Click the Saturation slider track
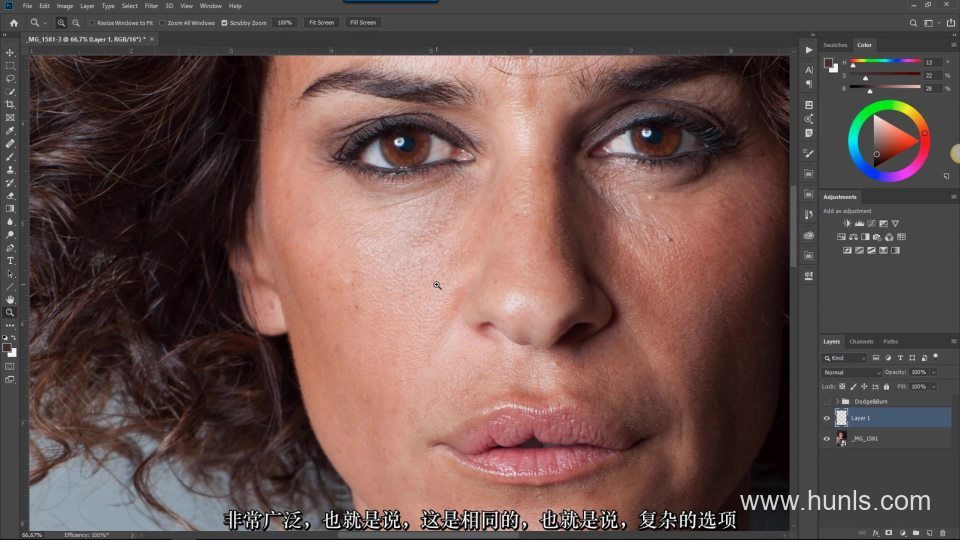 point(885,75)
